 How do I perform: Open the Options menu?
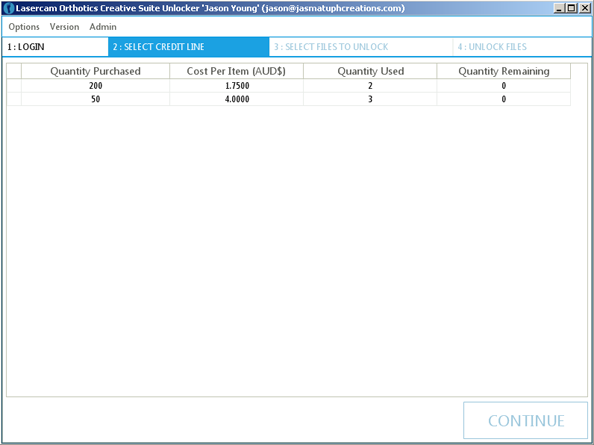pyautogui.click(x=24, y=27)
